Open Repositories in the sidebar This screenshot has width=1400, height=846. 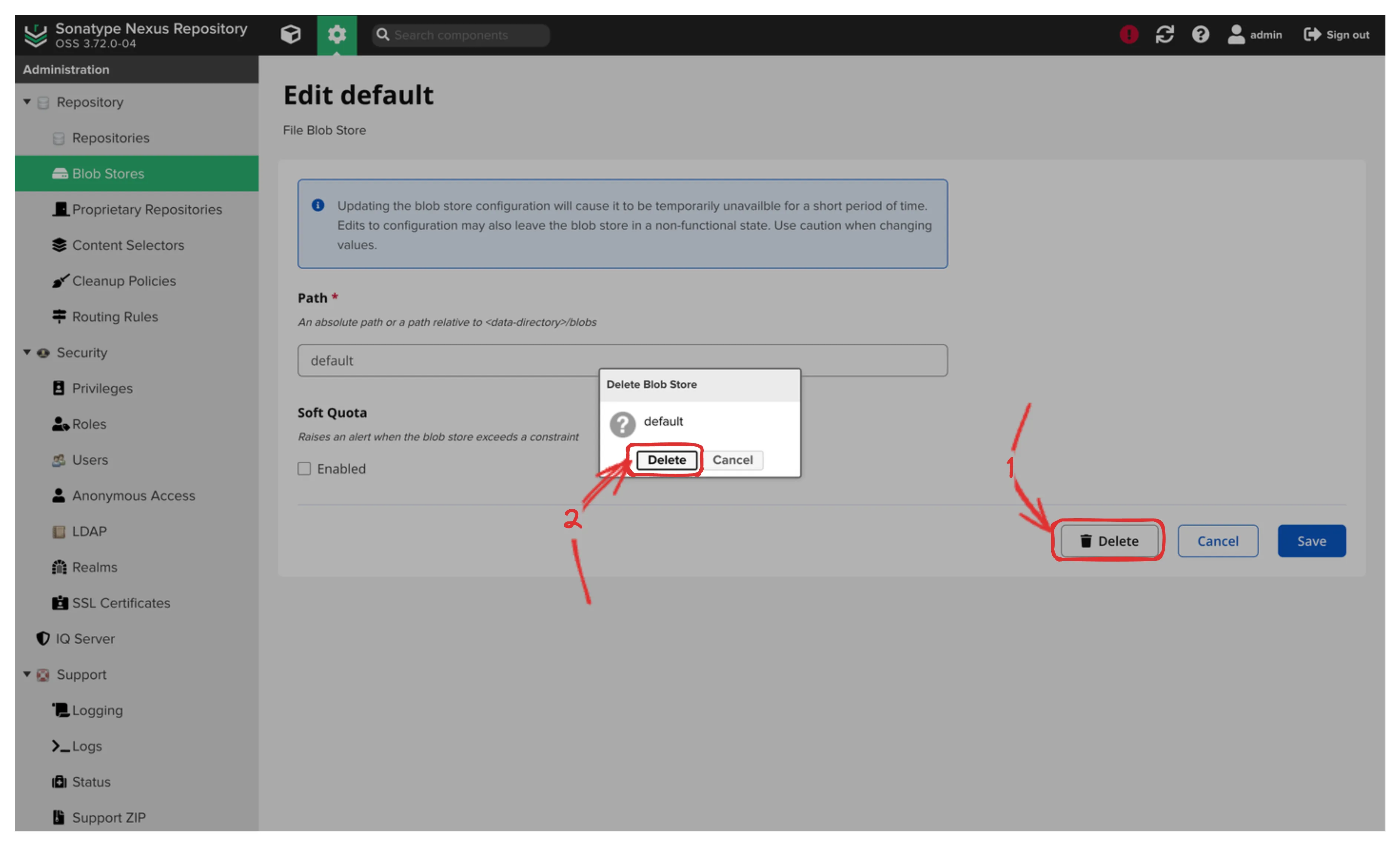point(111,138)
